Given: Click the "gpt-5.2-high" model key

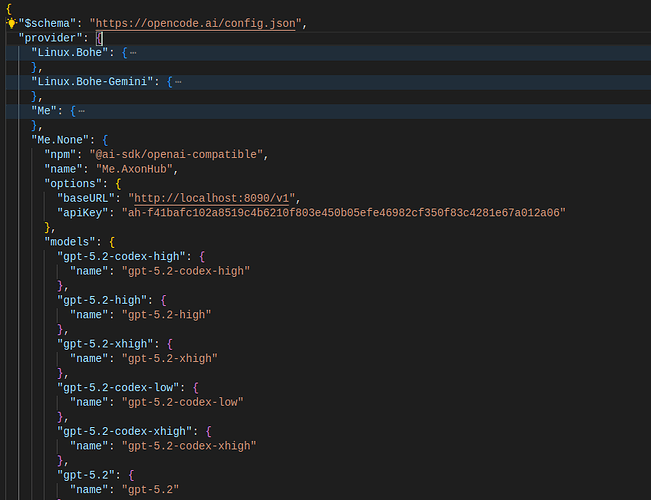Looking at the screenshot, I should coord(102,300).
